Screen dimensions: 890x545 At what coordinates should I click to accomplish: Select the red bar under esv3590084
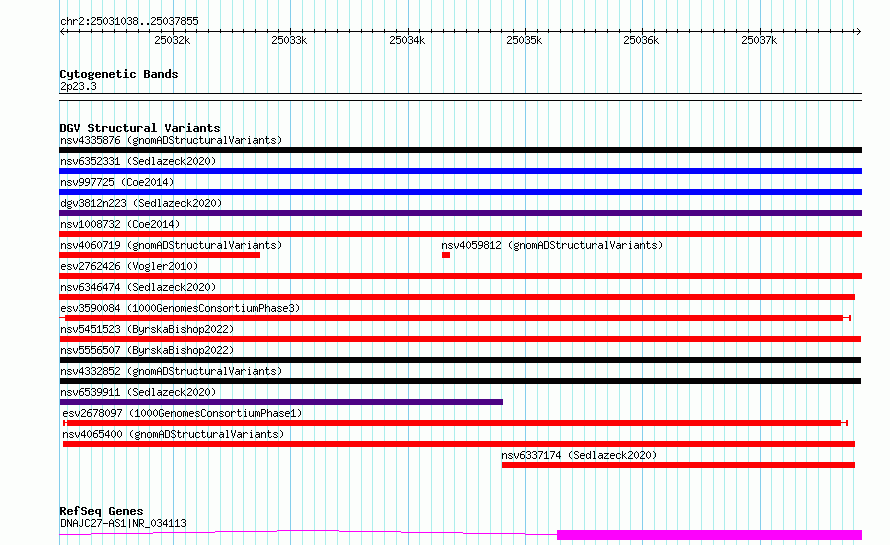tap(454, 318)
